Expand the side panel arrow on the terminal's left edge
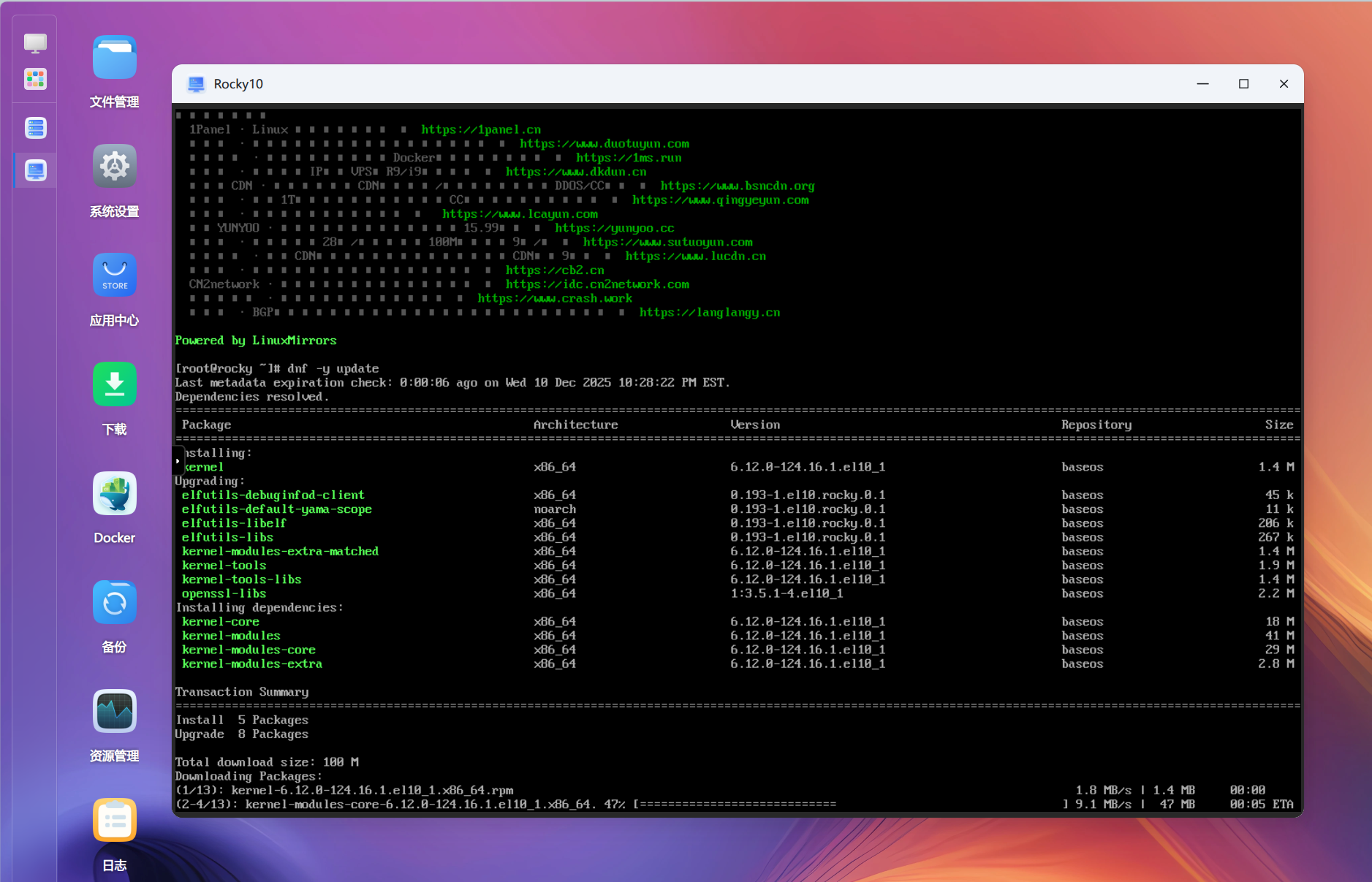The image size is (1372, 882). (178, 461)
